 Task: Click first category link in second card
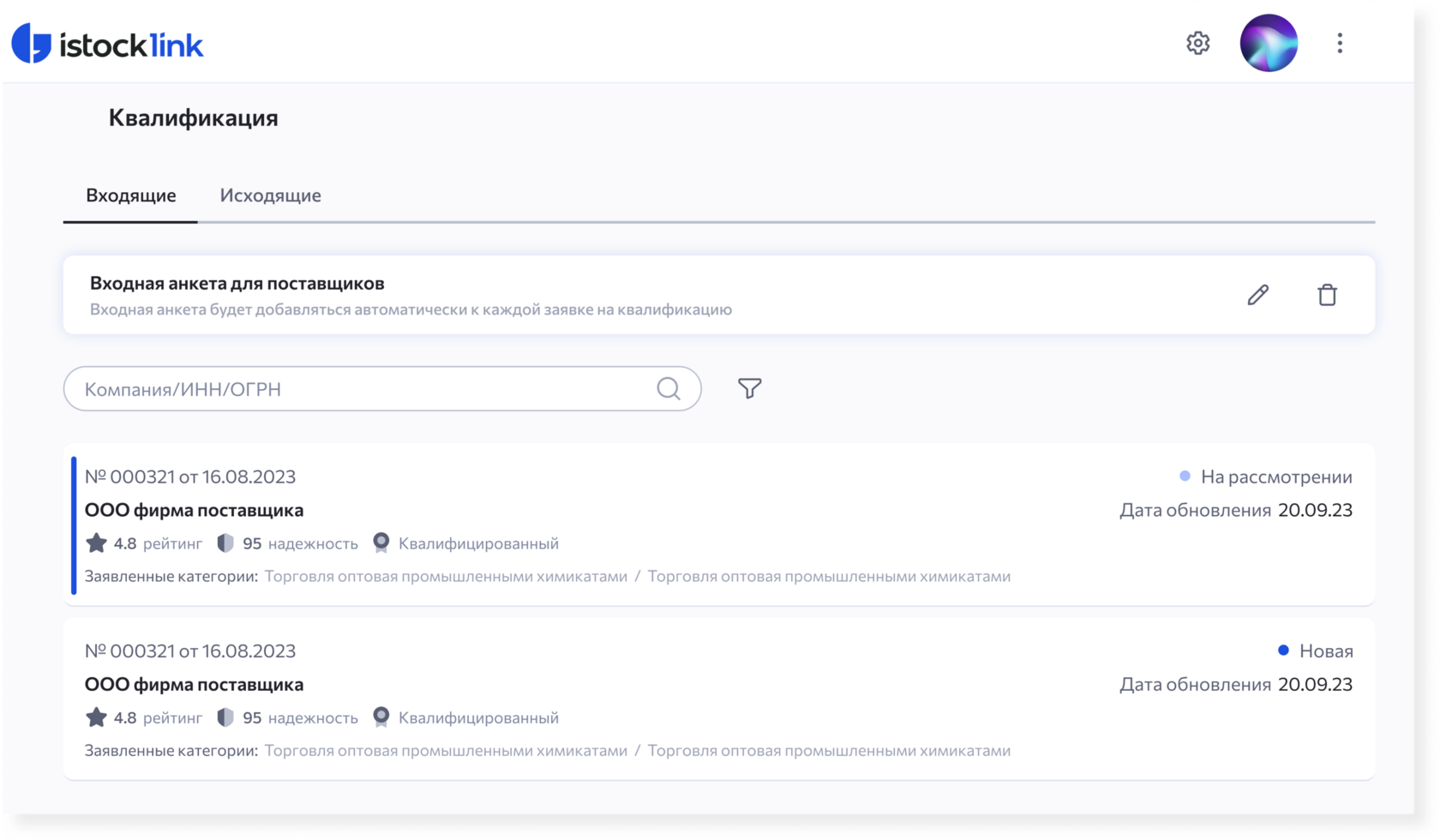(446, 750)
